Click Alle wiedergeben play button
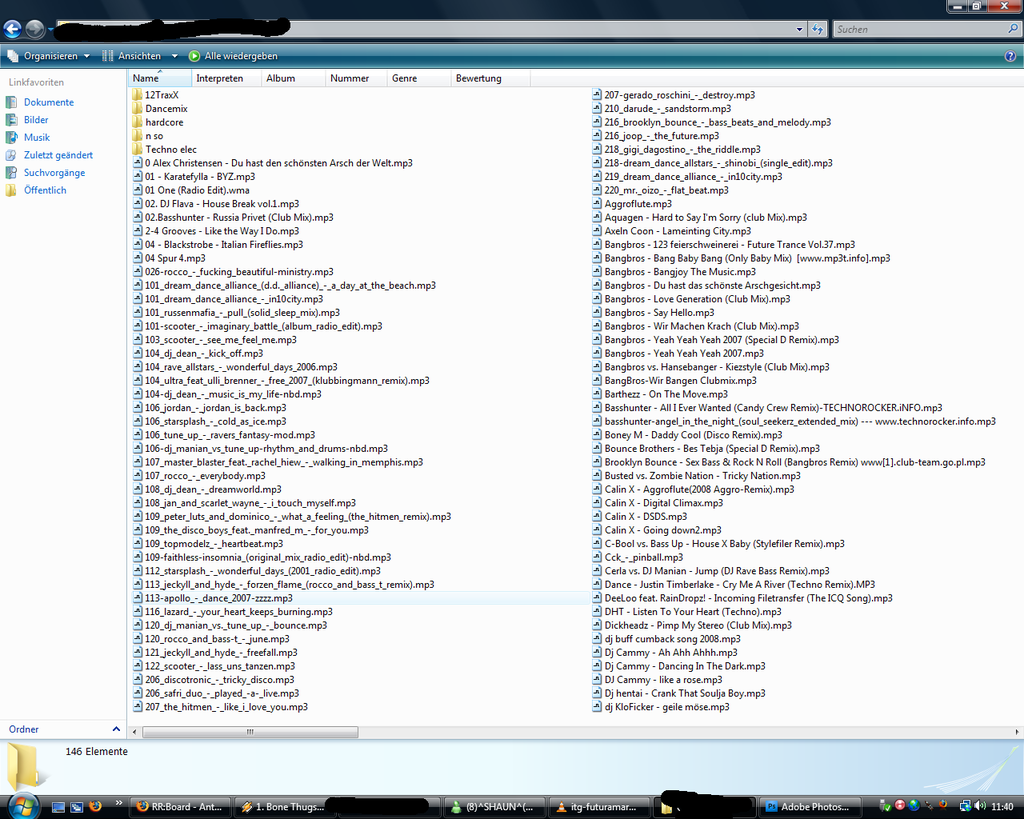Screen dimensions: 1024x819 (x=233, y=56)
